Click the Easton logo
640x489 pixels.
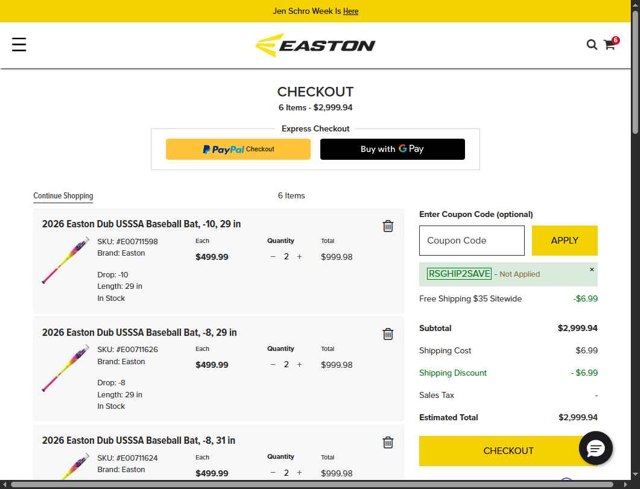(315, 45)
